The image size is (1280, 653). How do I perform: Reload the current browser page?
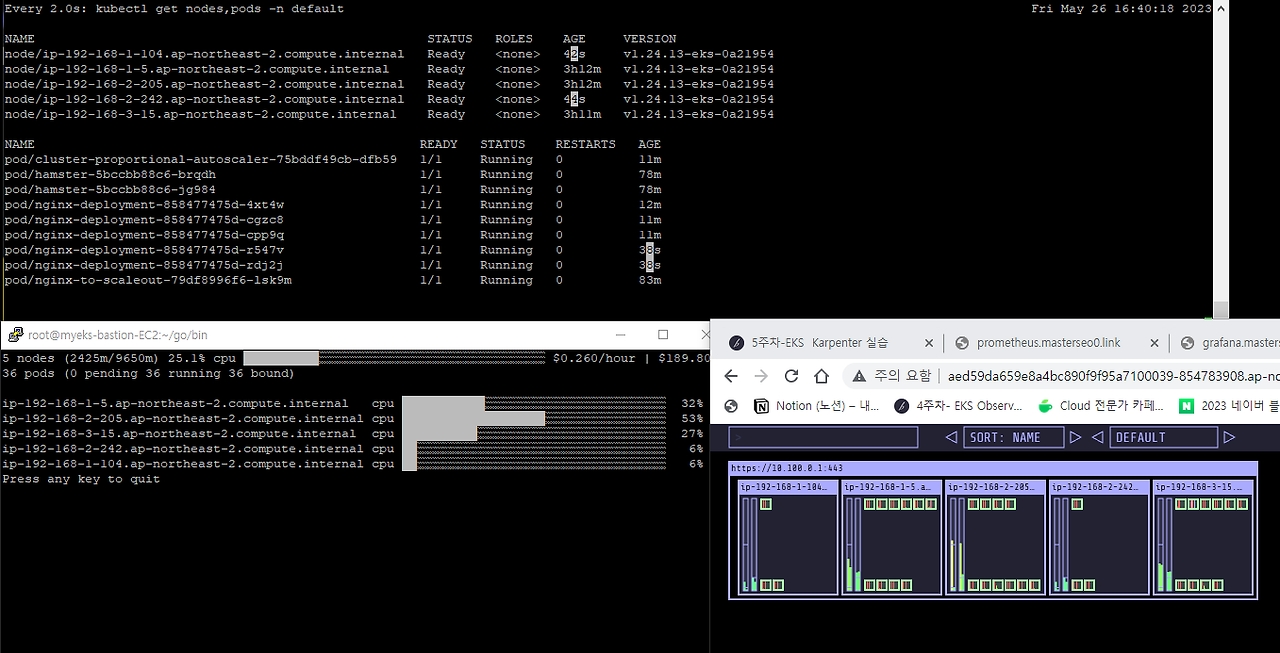(x=791, y=376)
